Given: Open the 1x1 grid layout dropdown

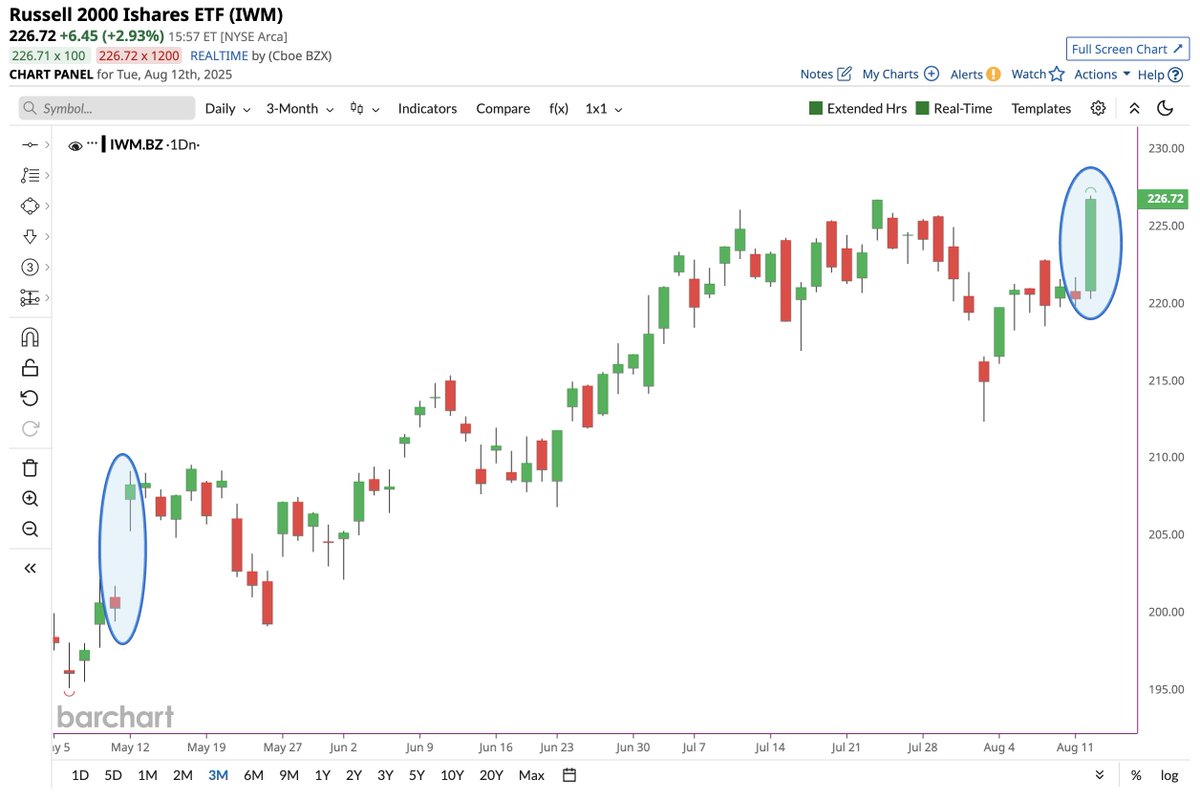Looking at the screenshot, I should [x=604, y=108].
